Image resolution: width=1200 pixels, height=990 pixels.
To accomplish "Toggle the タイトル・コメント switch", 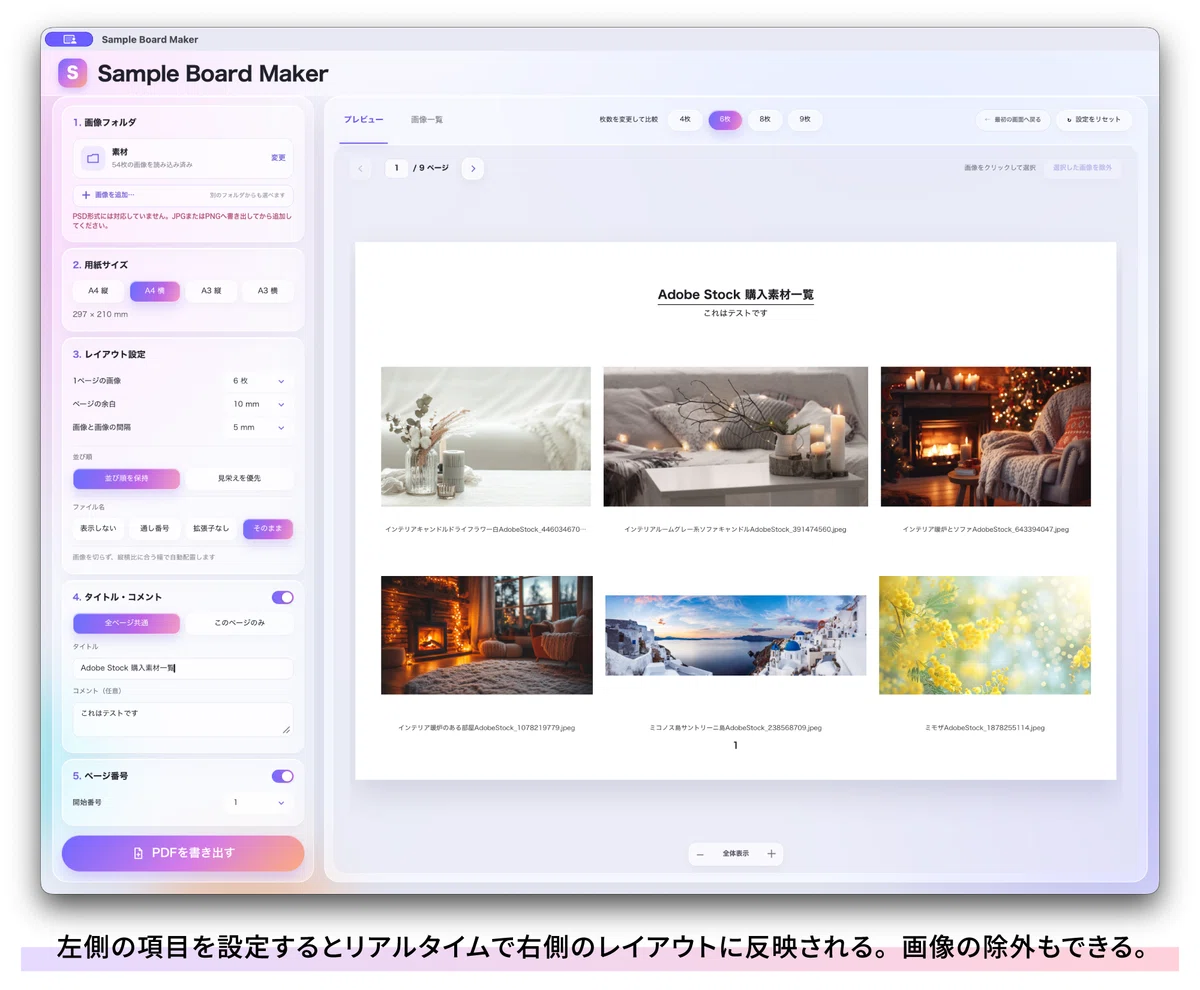I will pyautogui.click(x=283, y=597).
